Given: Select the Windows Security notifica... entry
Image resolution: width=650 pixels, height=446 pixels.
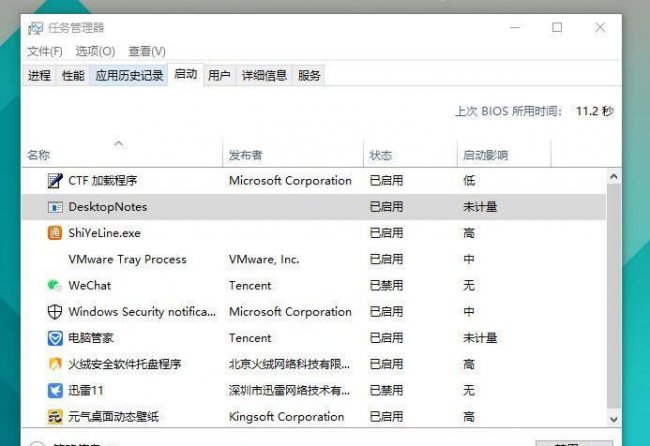Looking at the screenshot, I should (x=142, y=312).
